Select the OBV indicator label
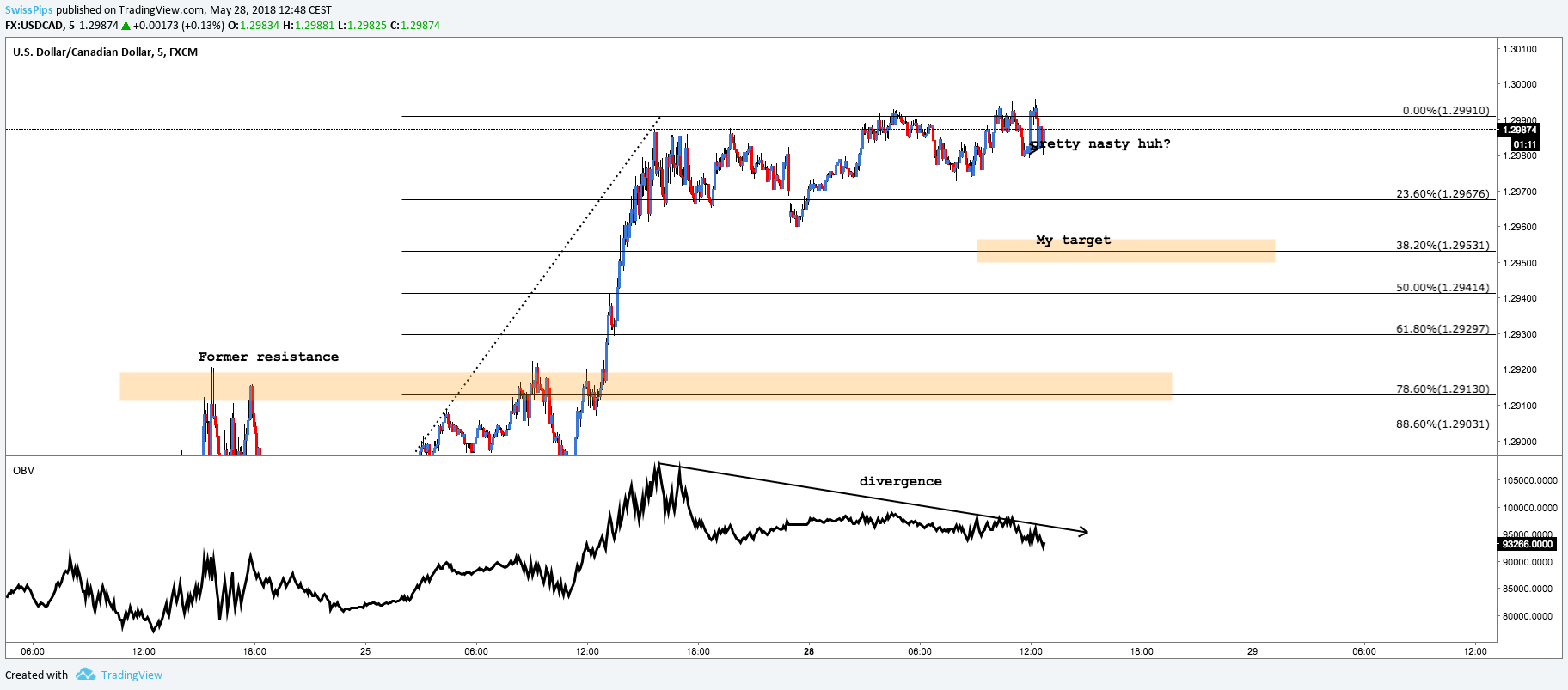 point(23,471)
